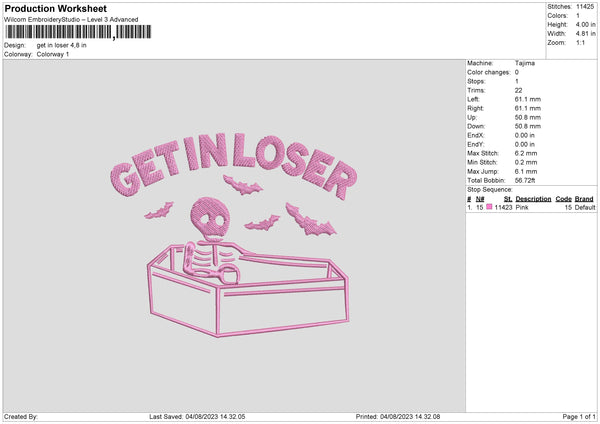Click the 'Page 1 of 1' footer text

point(579,416)
